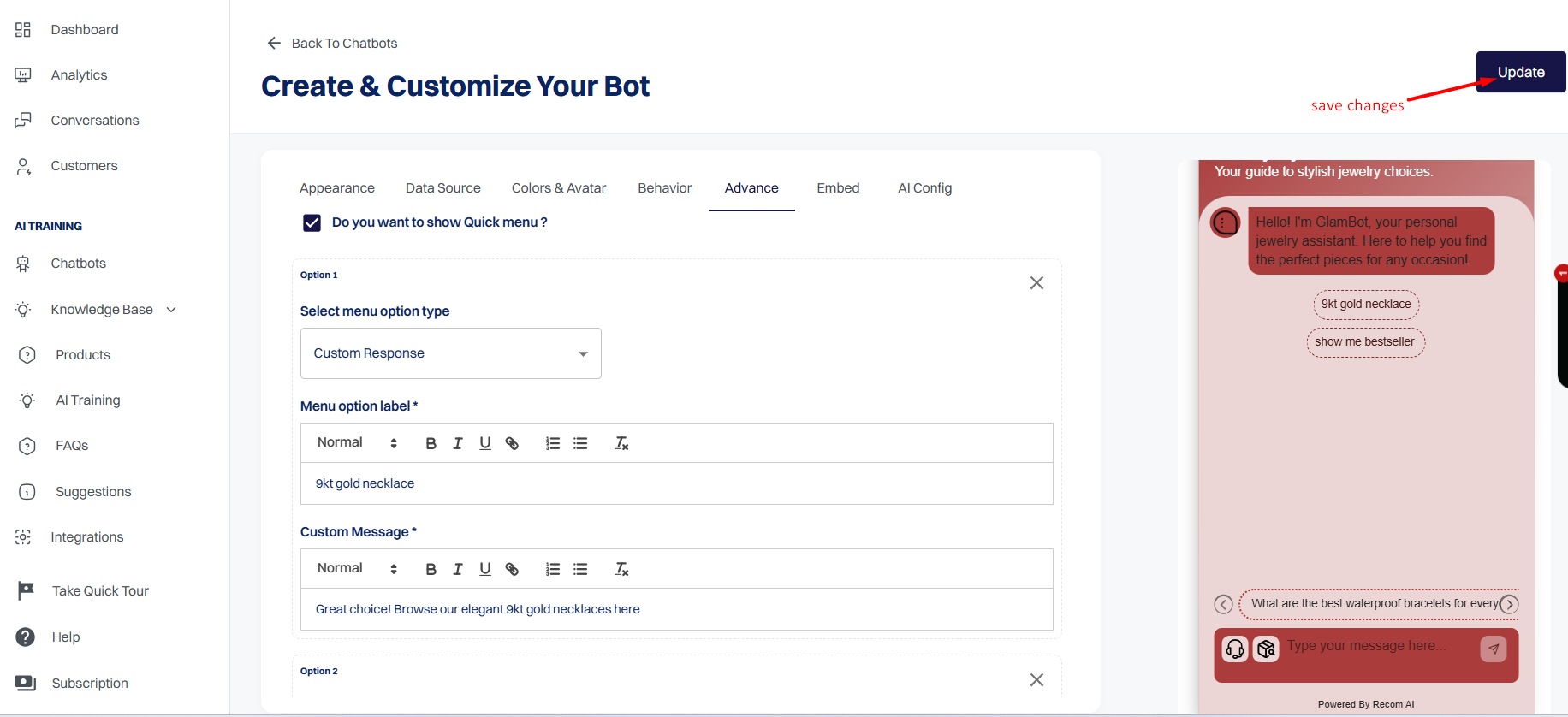Image resolution: width=1568 pixels, height=717 pixels.
Task: Apply numbered list in Custom Message toolbar
Action: coord(553,569)
